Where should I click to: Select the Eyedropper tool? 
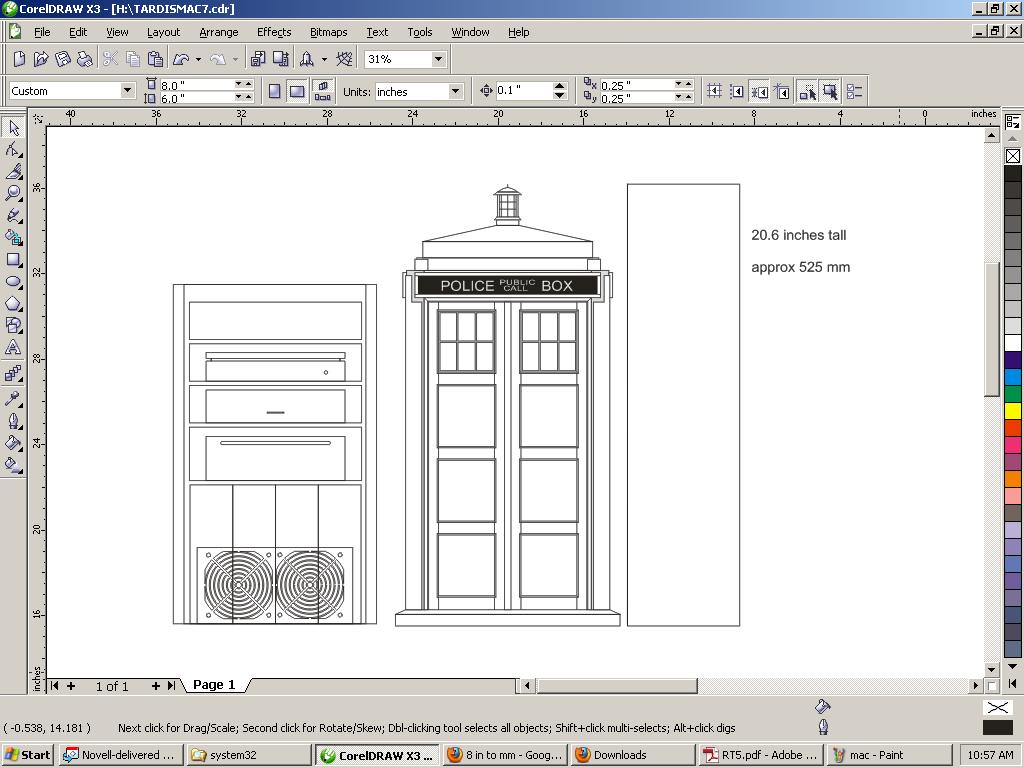(x=13, y=398)
